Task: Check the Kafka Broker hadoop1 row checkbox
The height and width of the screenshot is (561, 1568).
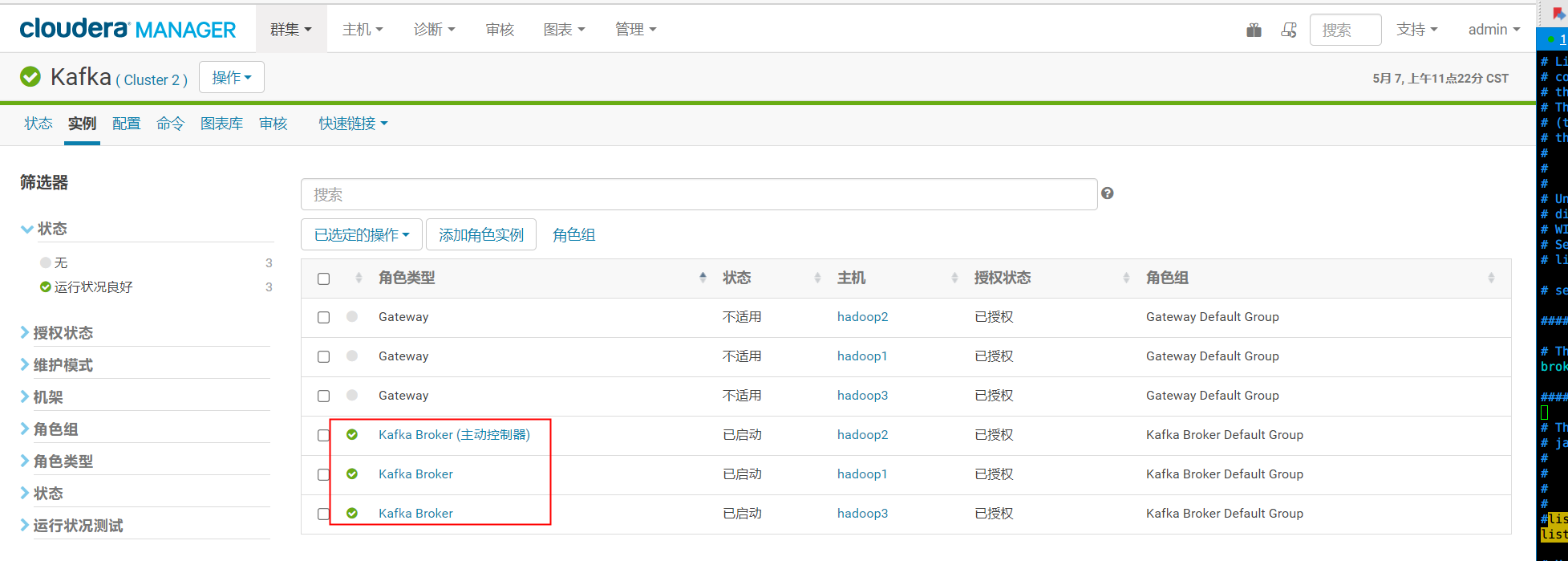Action: click(x=324, y=474)
